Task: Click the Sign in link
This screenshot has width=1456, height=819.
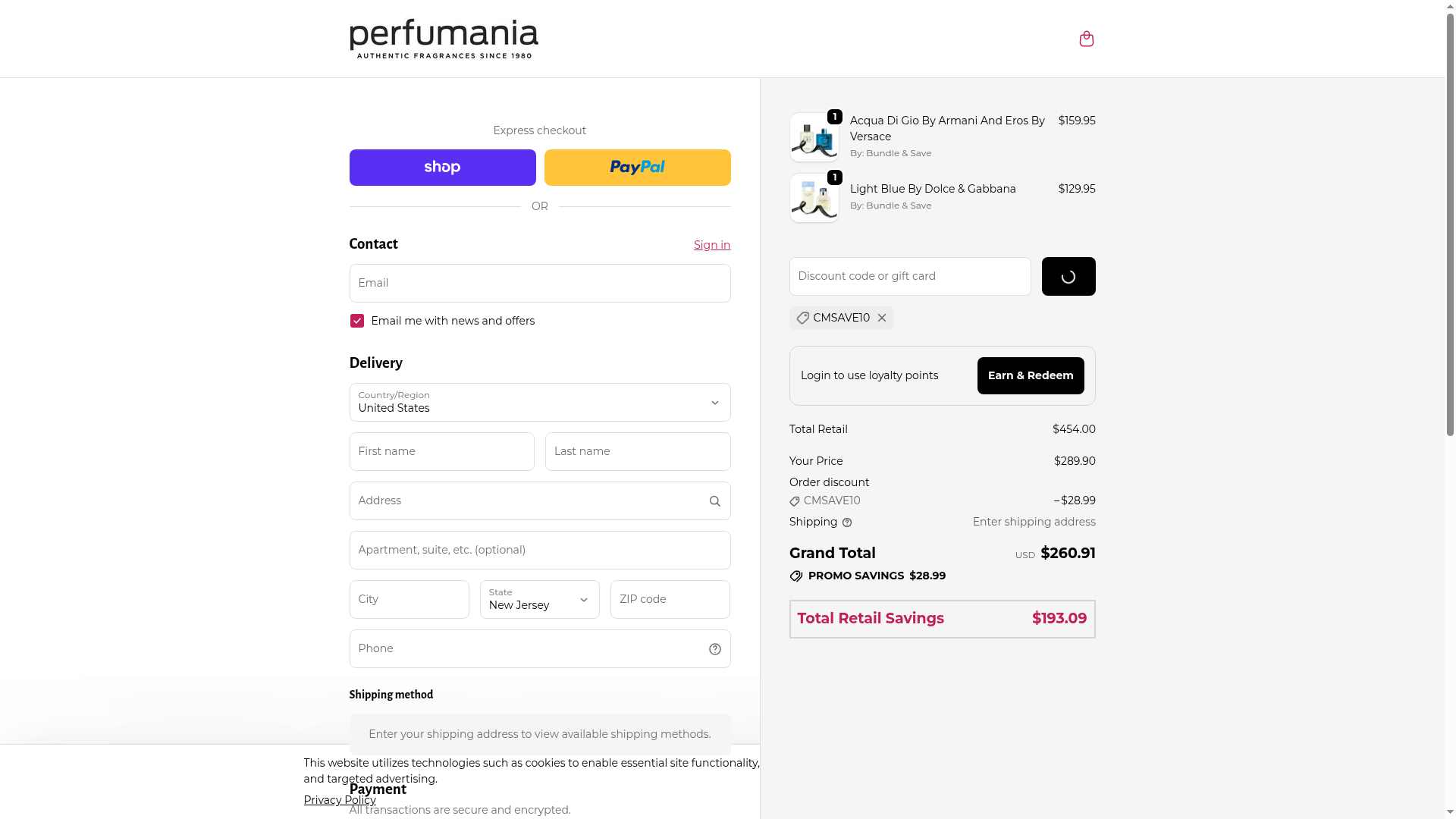Action: click(711, 245)
